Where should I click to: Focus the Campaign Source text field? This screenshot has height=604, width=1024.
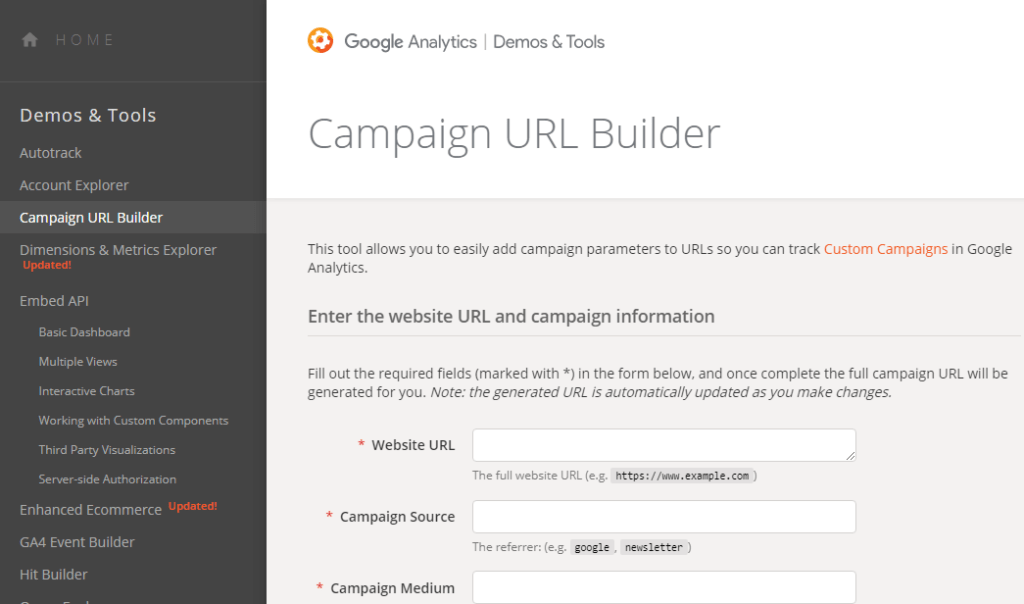pos(663,517)
